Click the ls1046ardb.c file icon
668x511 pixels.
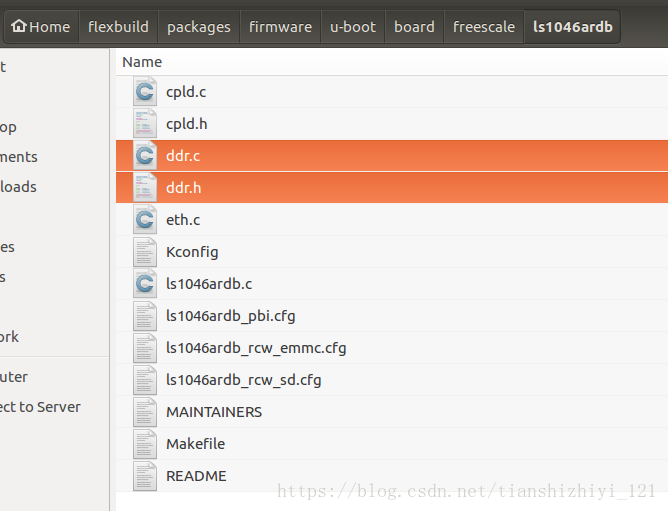click(145, 284)
